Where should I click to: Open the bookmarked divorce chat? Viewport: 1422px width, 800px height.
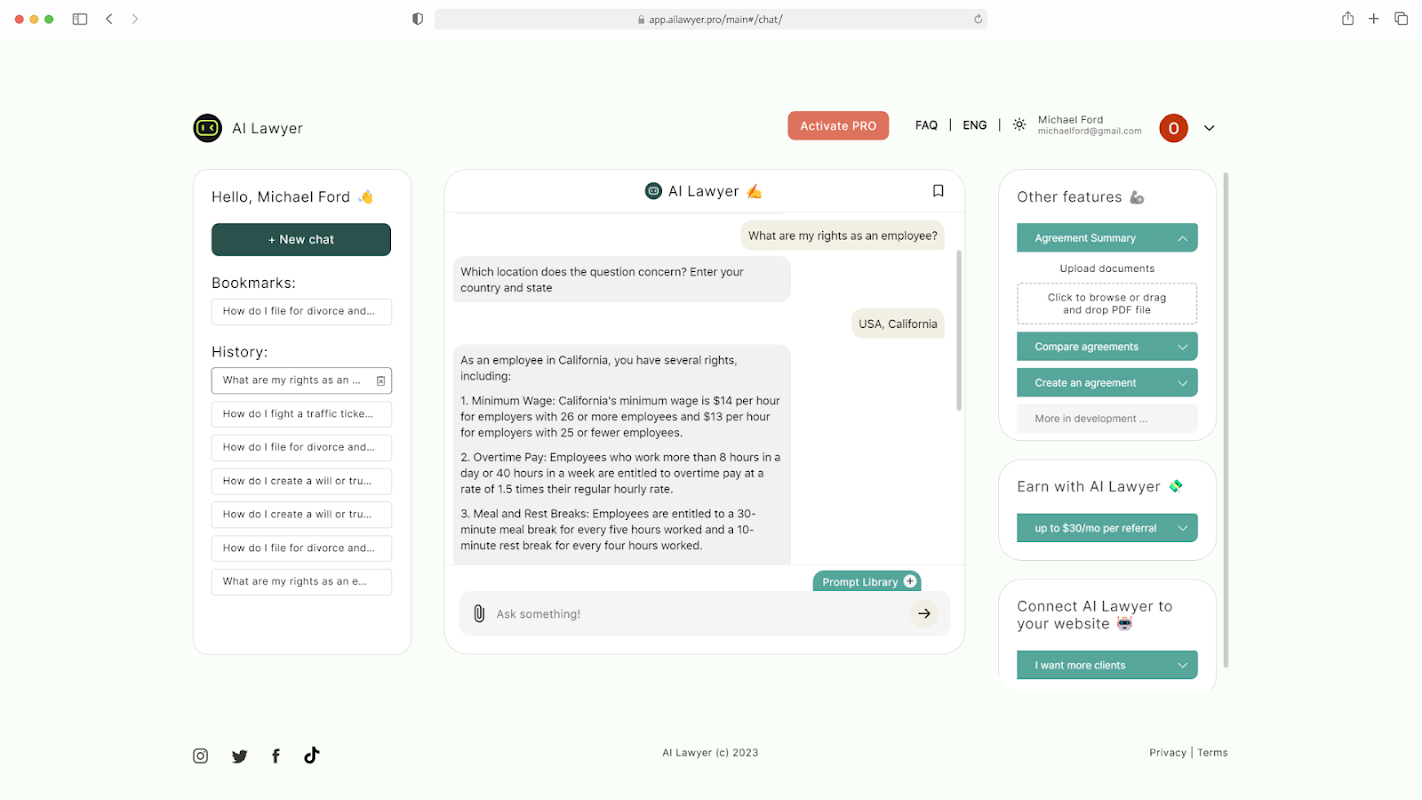301,312
